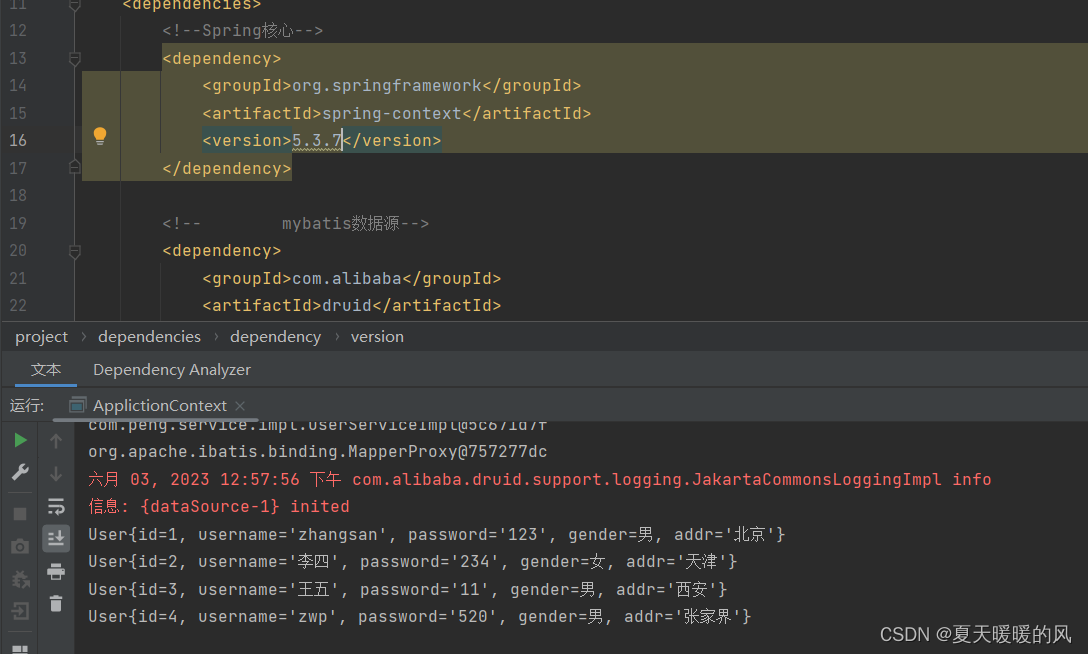Image resolution: width=1088 pixels, height=654 pixels.
Task: Collapse the dependencies block at line 11
Action: (x=75, y=6)
